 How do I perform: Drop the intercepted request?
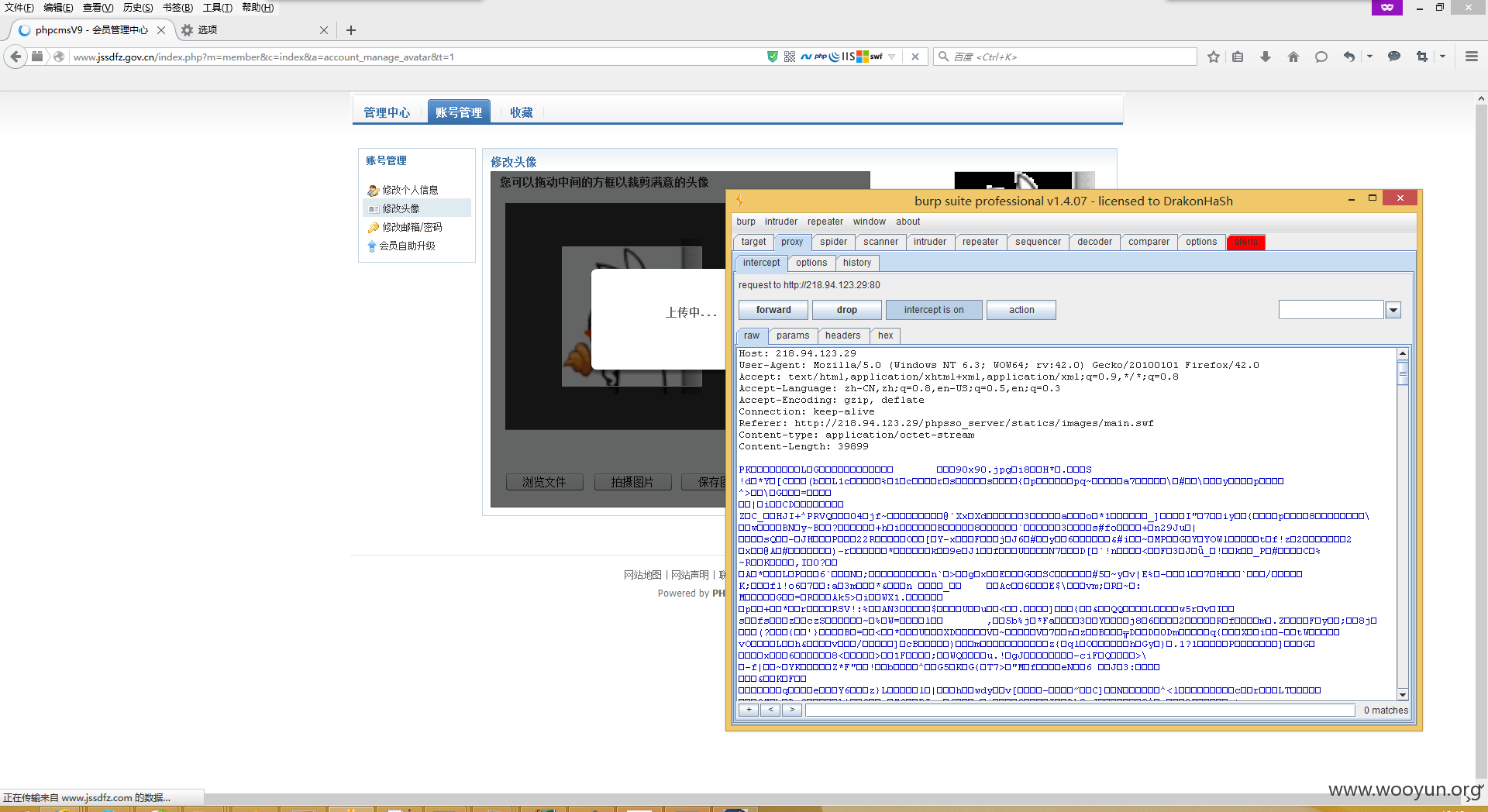pyautogui.click(x=847, y=310)
